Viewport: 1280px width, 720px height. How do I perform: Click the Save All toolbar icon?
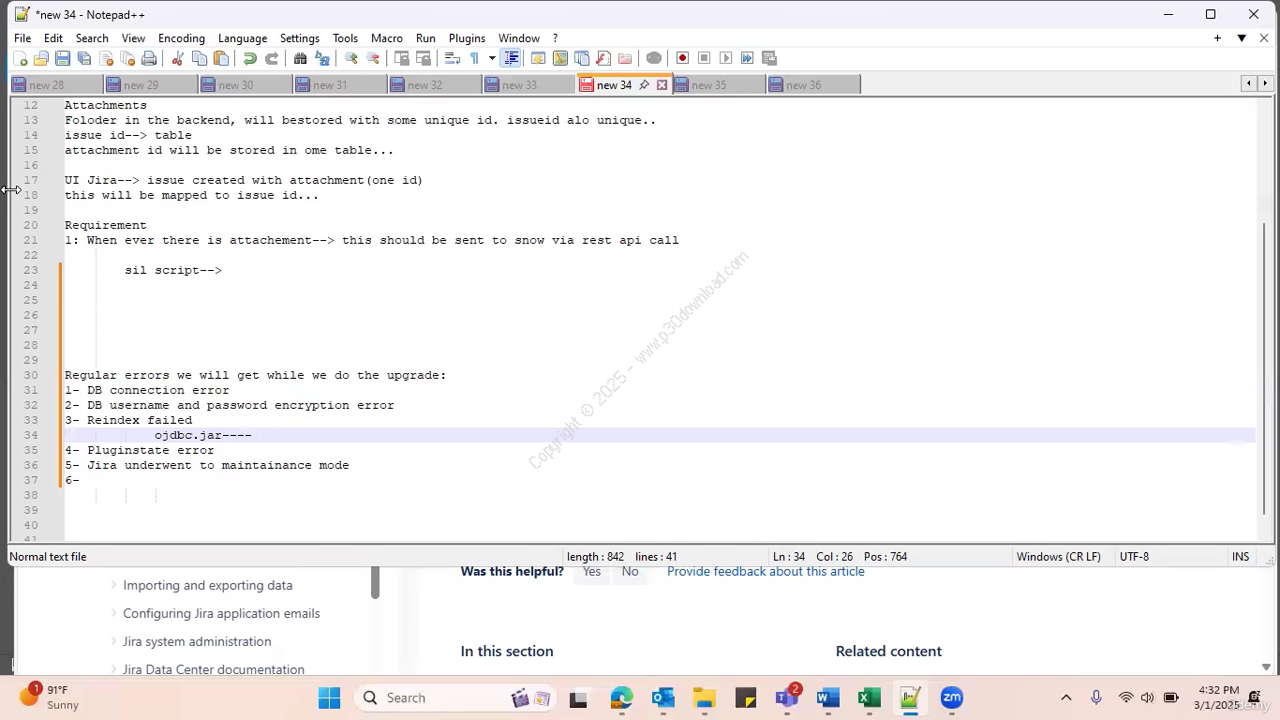coord(84,58)
